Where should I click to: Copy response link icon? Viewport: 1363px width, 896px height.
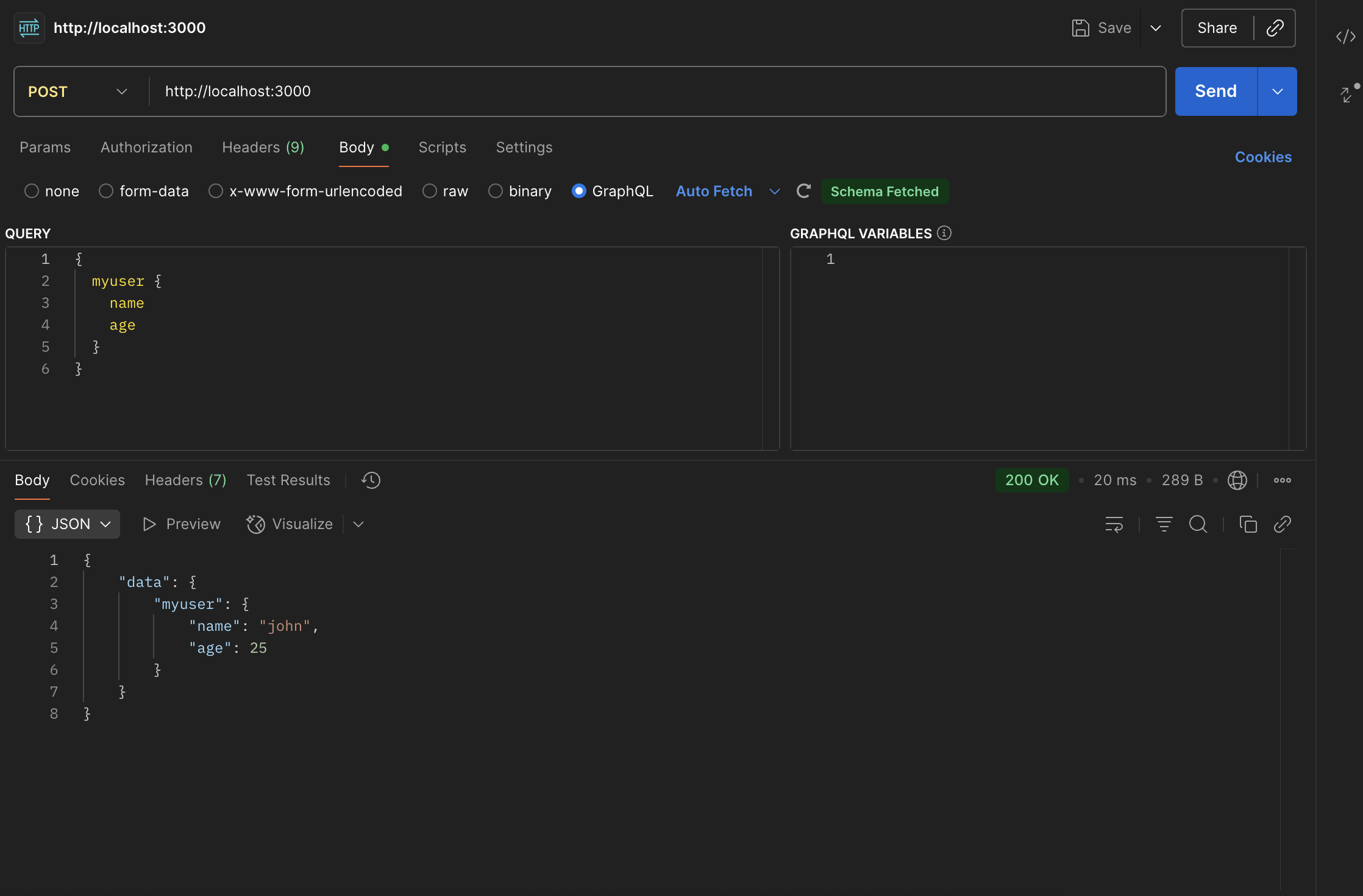pyautogui.click(x=1283, y=524)
